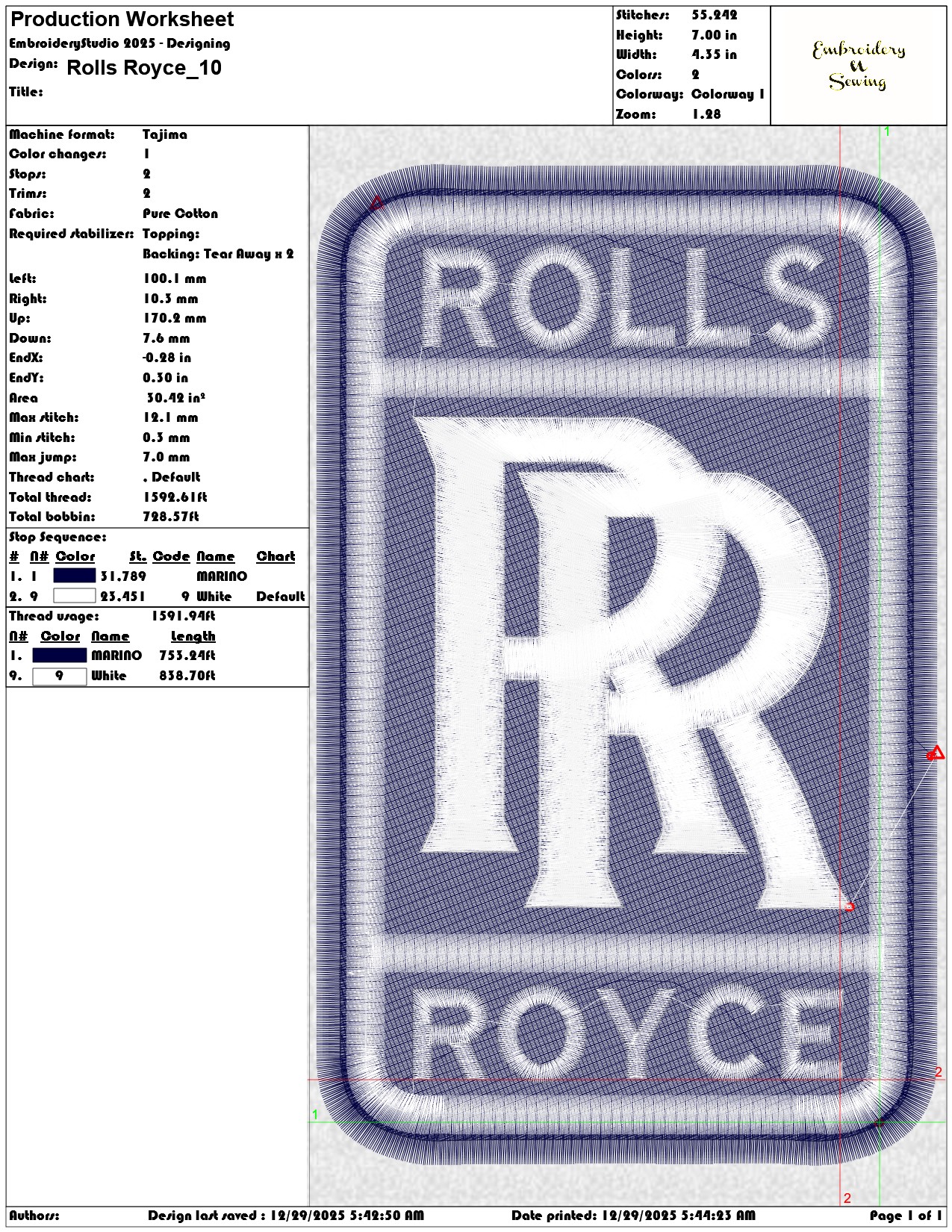Select the Left value 100.1 mm
The image size is (952, 1232).
click(175, 279)
